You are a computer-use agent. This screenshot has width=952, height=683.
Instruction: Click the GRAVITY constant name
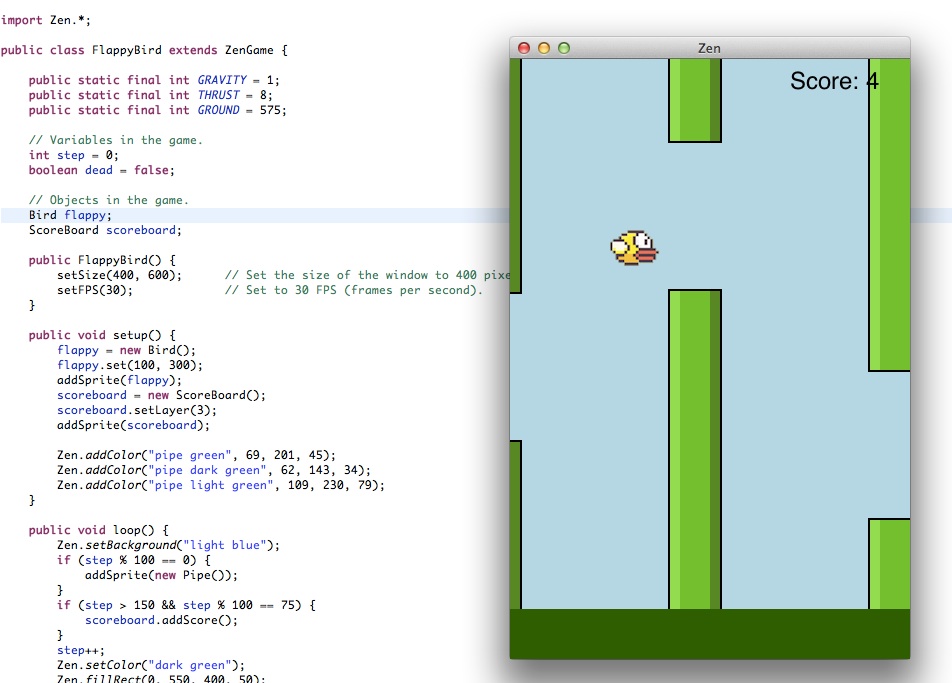click(222, 80)
